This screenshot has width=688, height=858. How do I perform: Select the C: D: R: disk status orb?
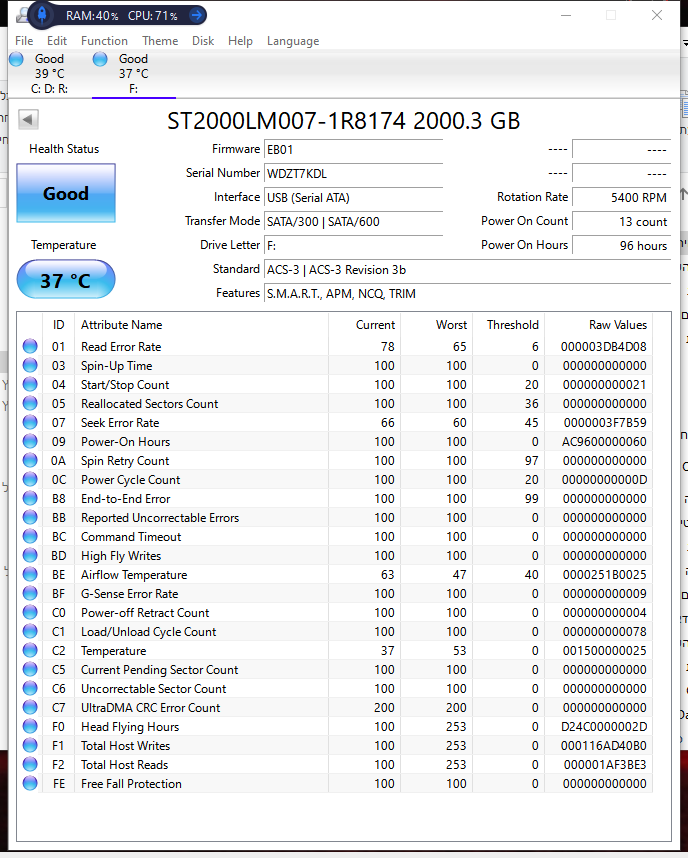pyautogui.click(x=16, y=59)
